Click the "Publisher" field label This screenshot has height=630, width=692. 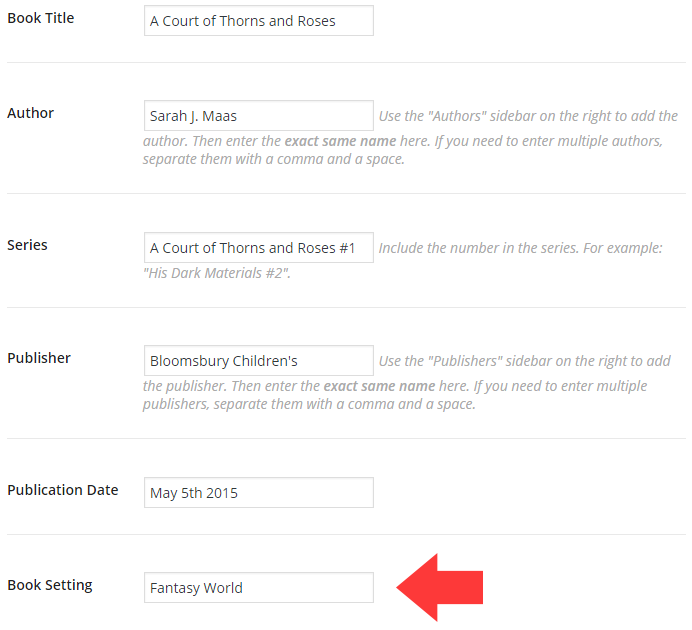pyautogui.click(x=39, y=358)
